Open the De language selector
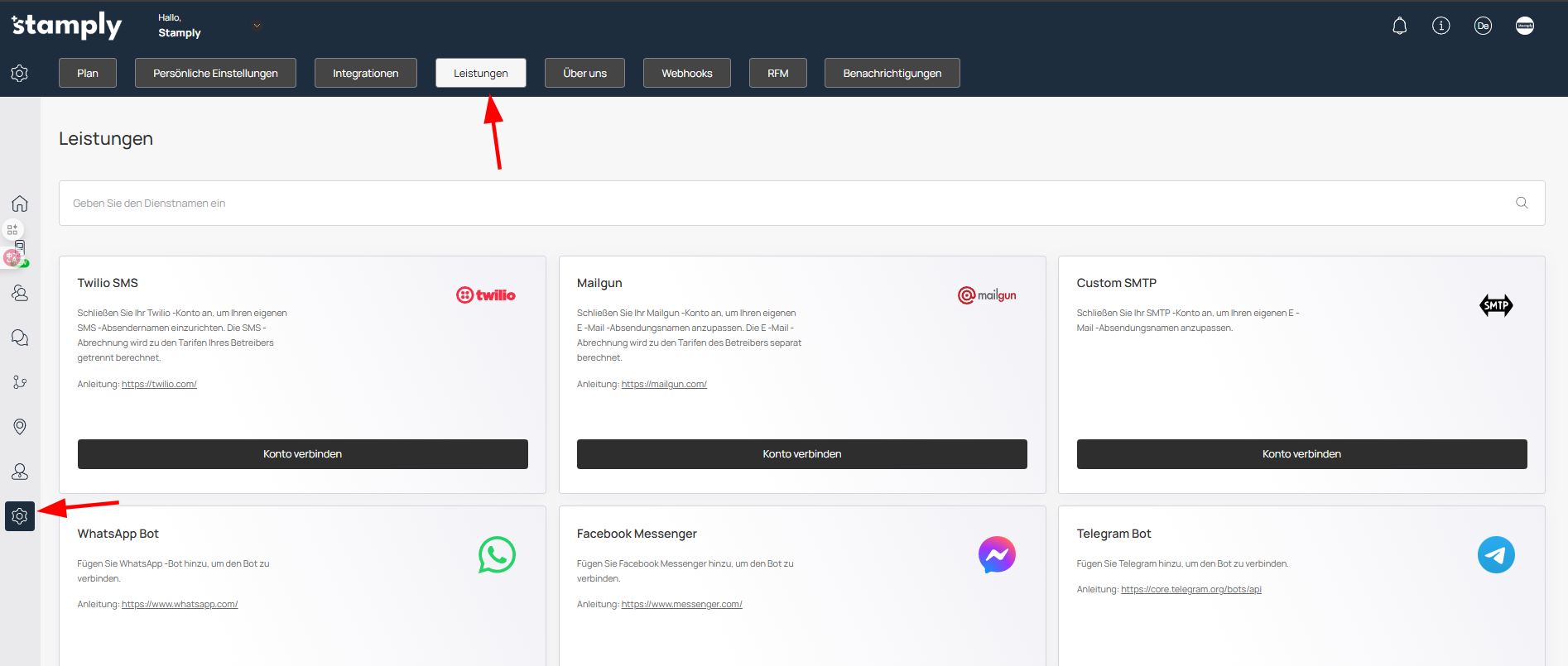 (1482, 26)
